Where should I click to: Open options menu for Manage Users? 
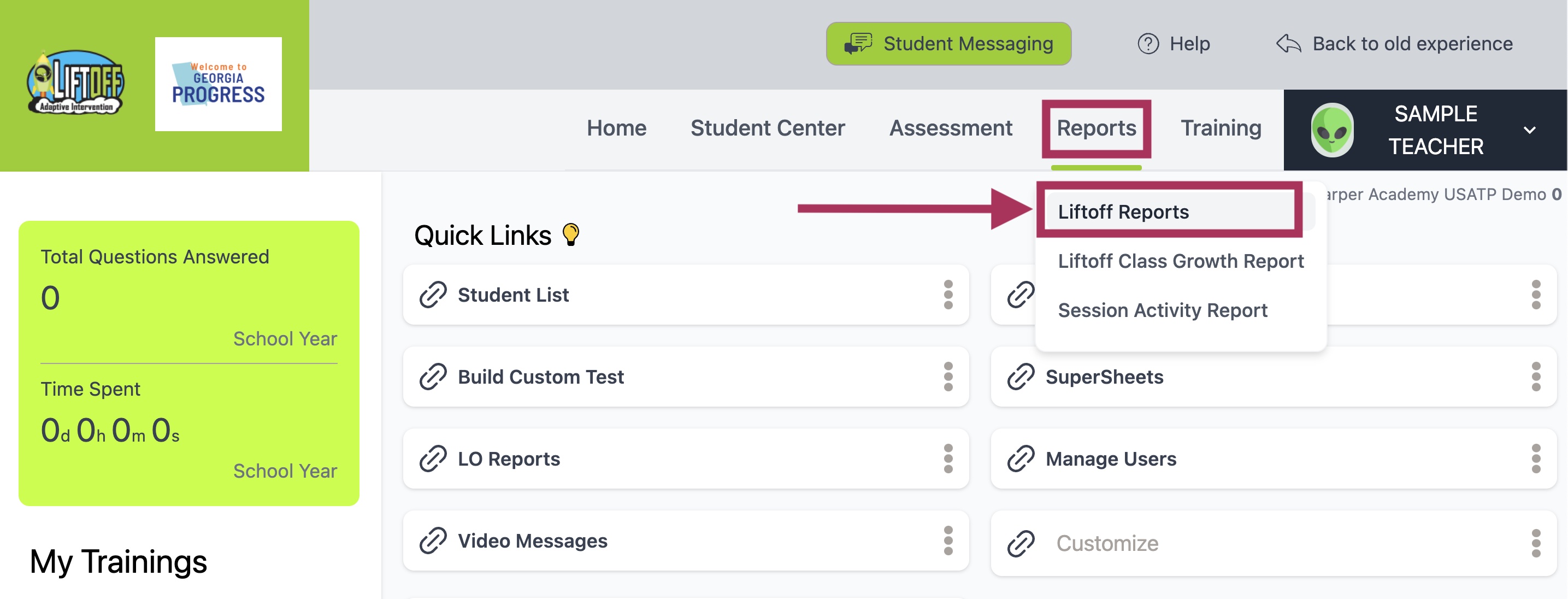[1536, 459]
